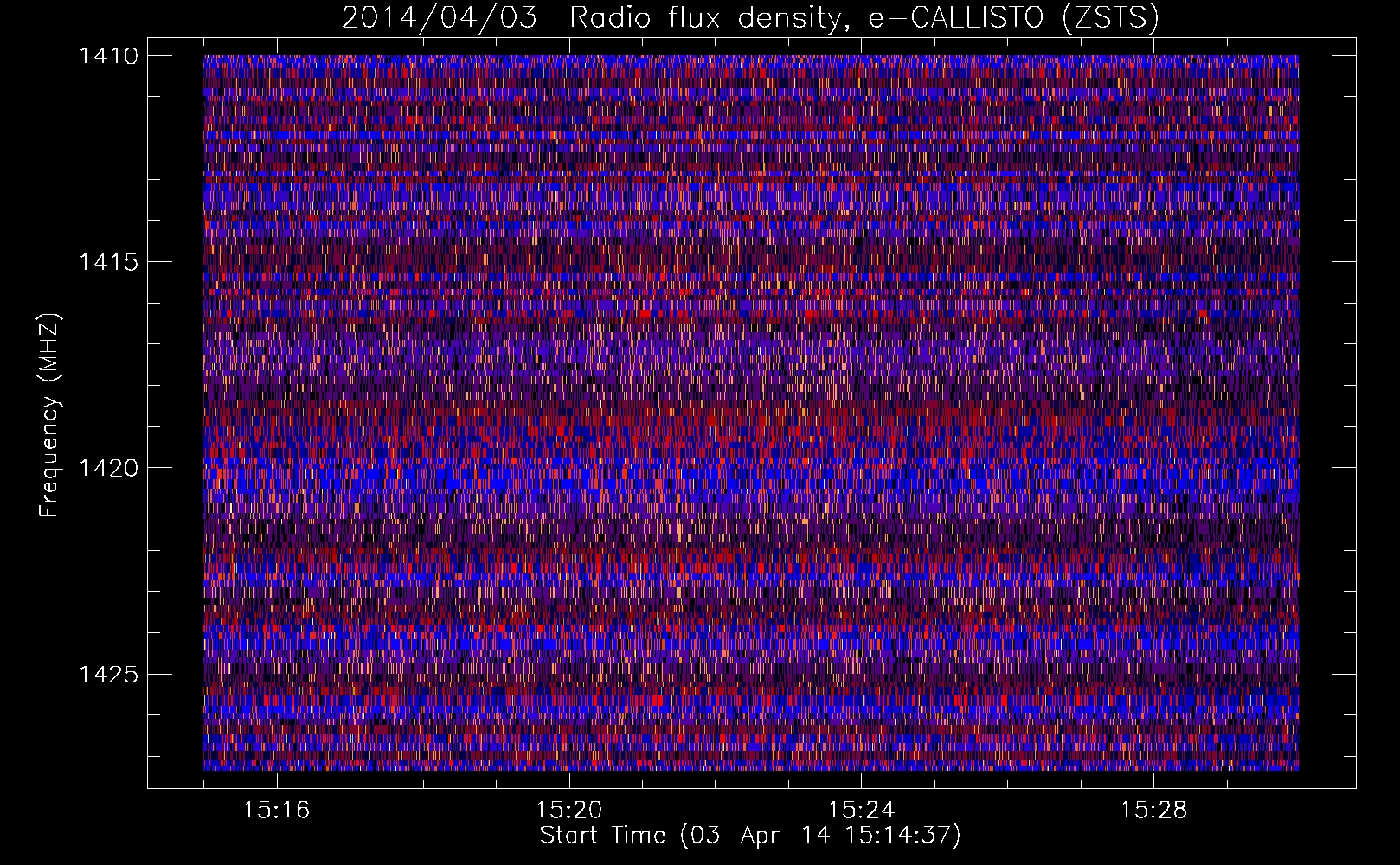
Task: Click the 15:20 time tick label
Action: tap(568, 810)
